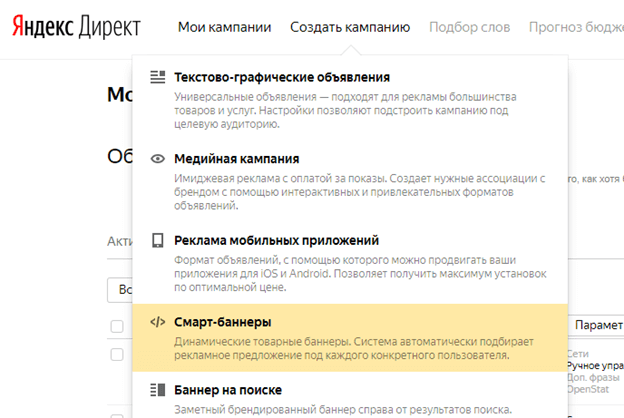Click the text 'Ручное упра'
624x418 pixels.
point(595,365)
